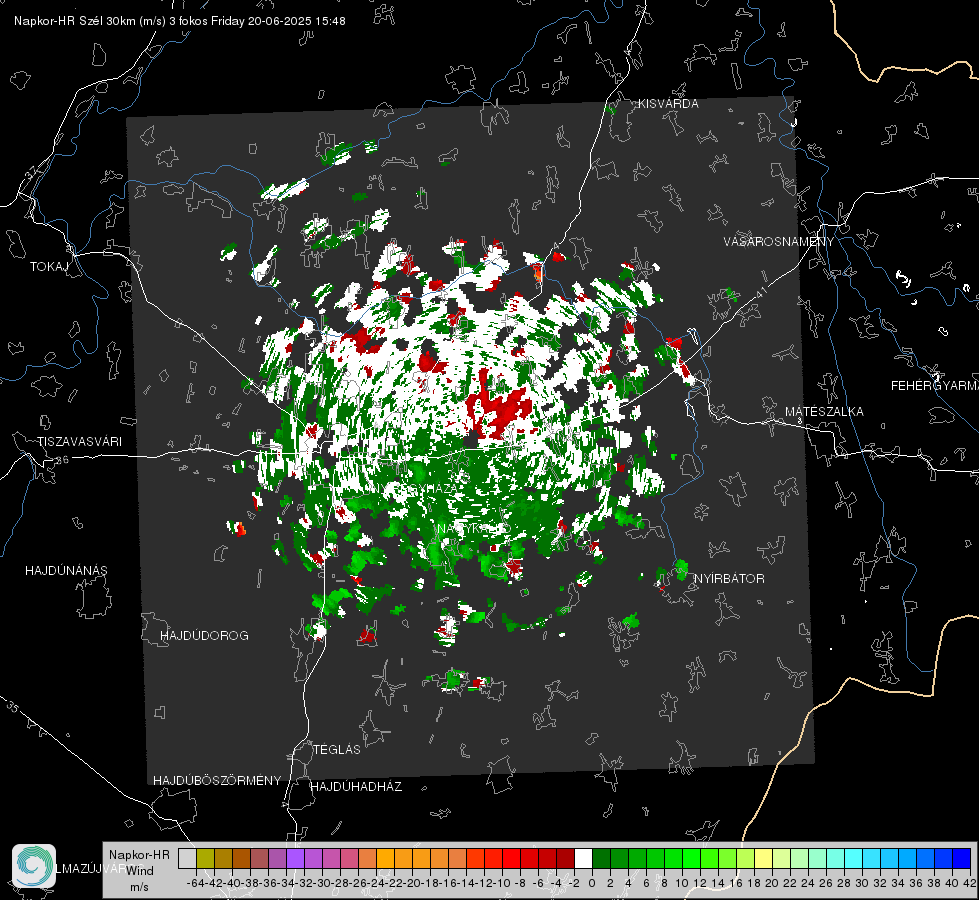The image size is (979, 900).
Task: Pick the gray first legend swatch
Action: click(187, 858)
